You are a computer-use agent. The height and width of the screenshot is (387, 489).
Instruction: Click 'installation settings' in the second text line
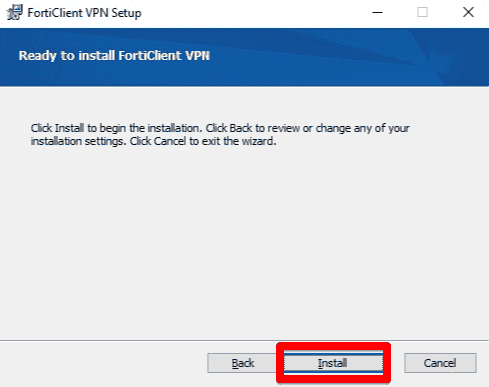(78, 141)
